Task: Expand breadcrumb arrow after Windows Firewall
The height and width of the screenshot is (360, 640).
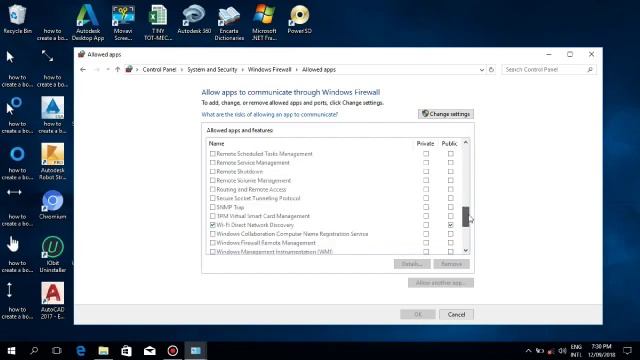Action: 297,70
